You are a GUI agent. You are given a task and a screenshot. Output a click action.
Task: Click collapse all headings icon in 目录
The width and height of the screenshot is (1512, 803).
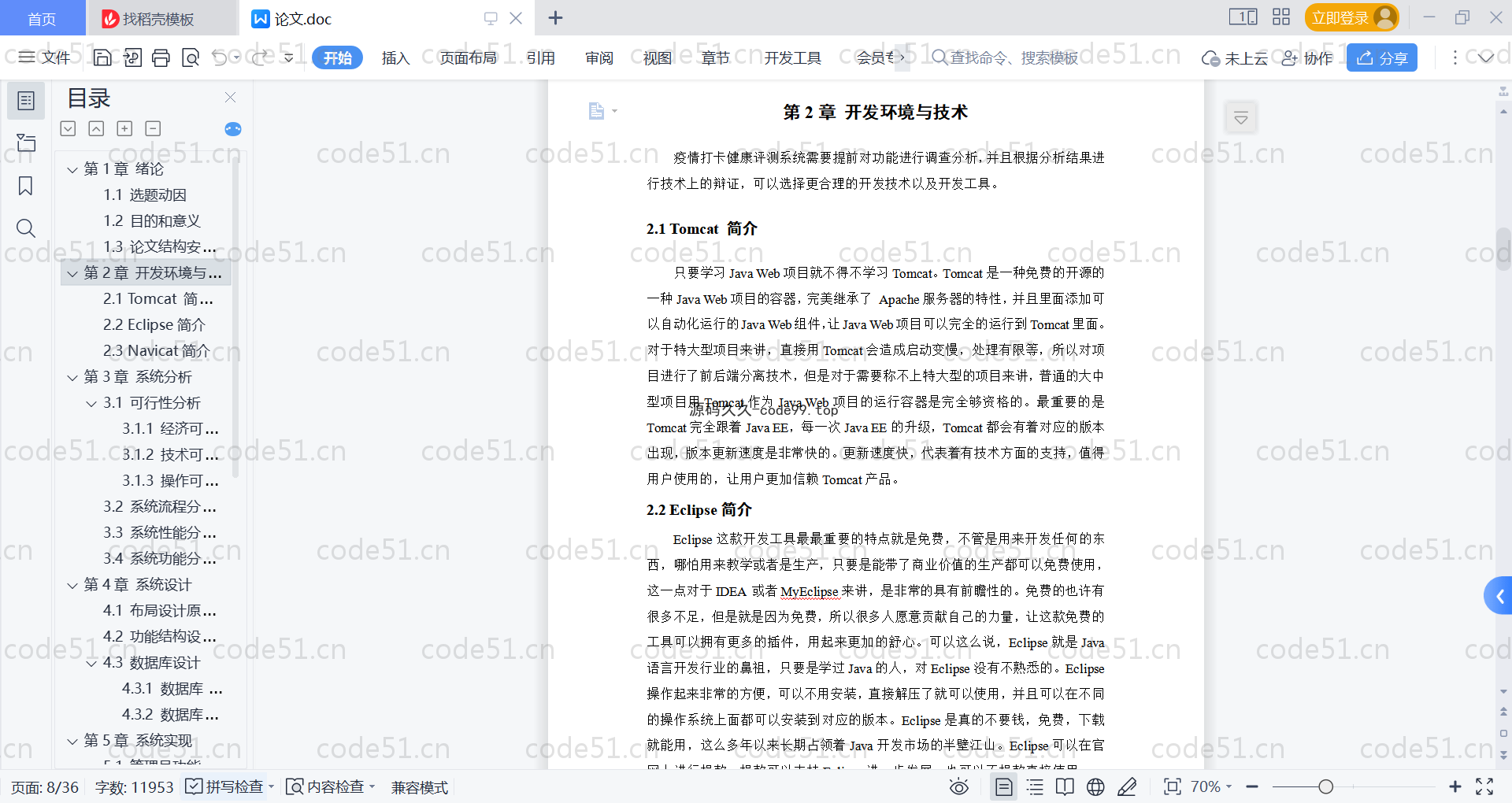[96, 128]
